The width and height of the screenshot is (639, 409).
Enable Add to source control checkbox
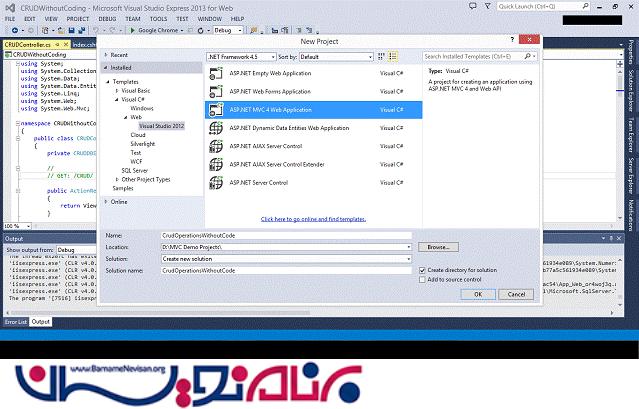coord(422,279)
